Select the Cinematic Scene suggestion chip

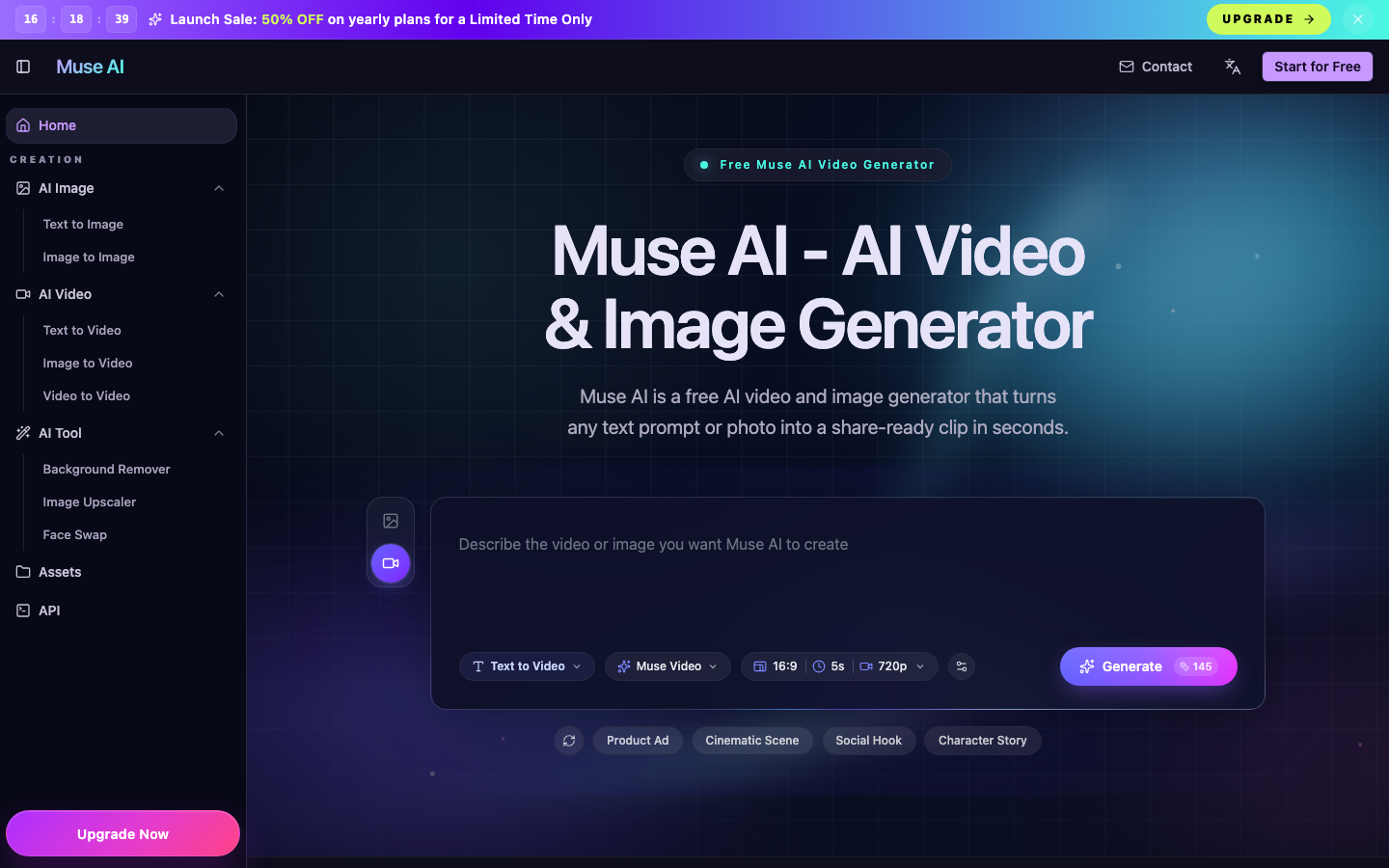pos(752,741)
